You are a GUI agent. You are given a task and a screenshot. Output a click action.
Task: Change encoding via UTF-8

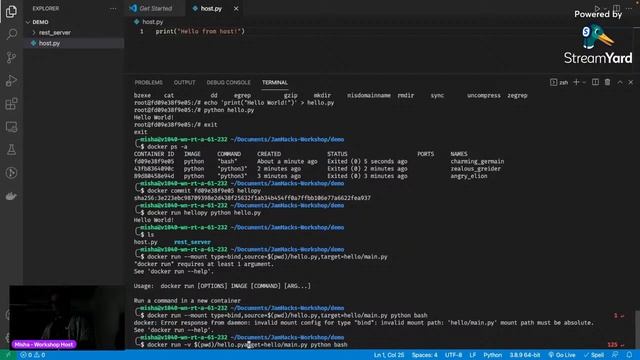coord(453,355)
